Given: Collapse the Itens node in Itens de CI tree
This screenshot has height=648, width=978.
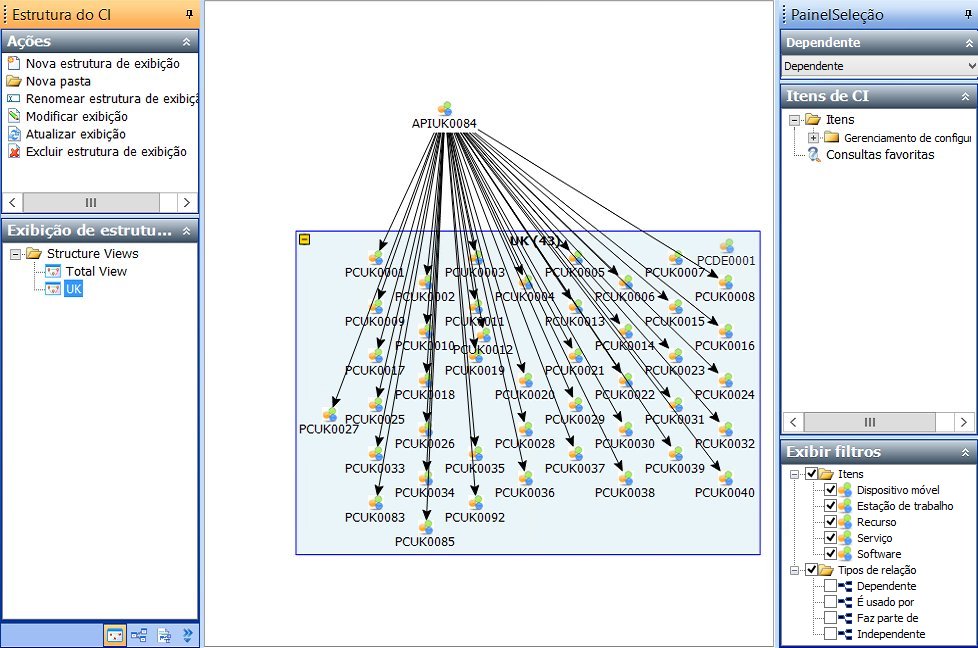Looking at the screenshot, I should pos(794,120).
